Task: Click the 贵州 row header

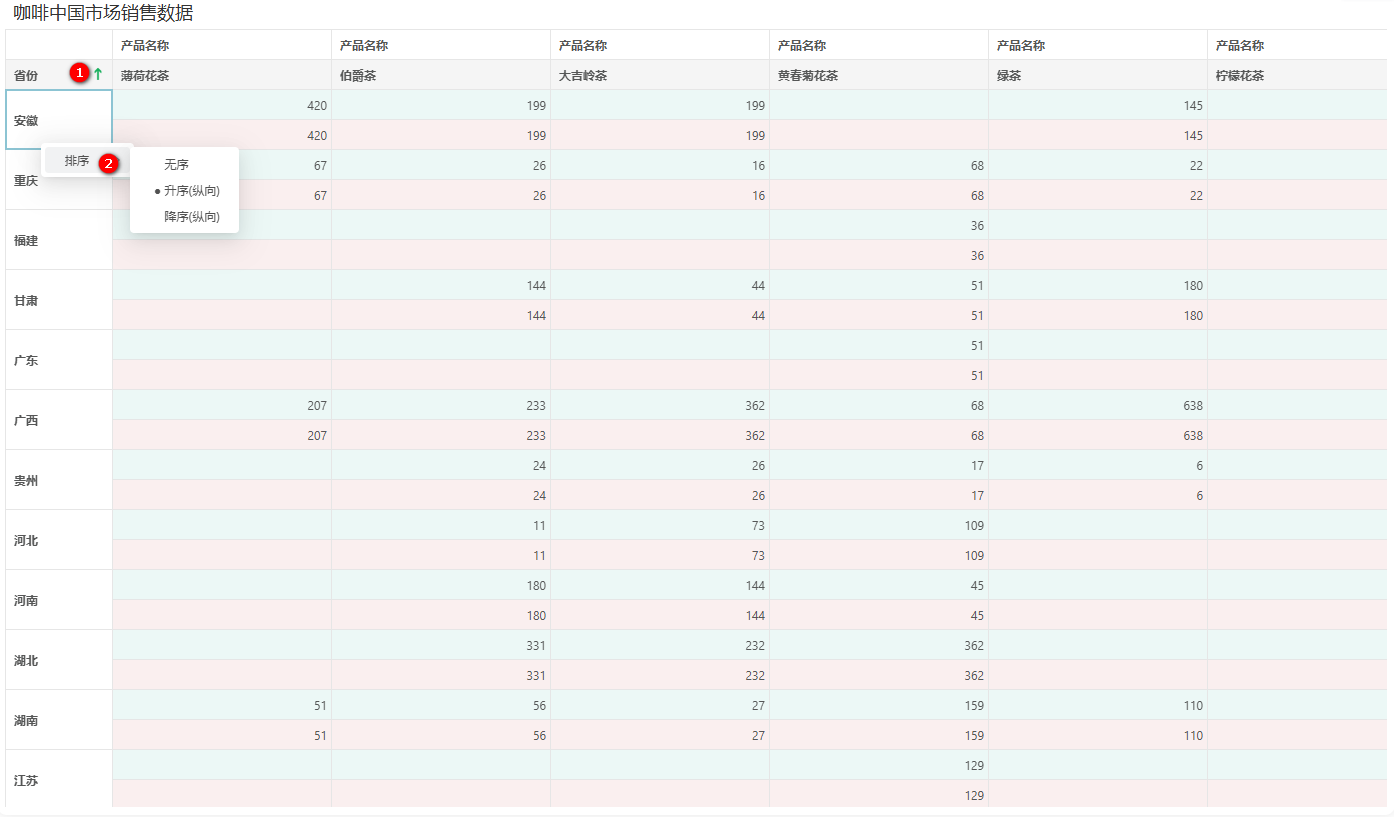Action: point(59,480)
